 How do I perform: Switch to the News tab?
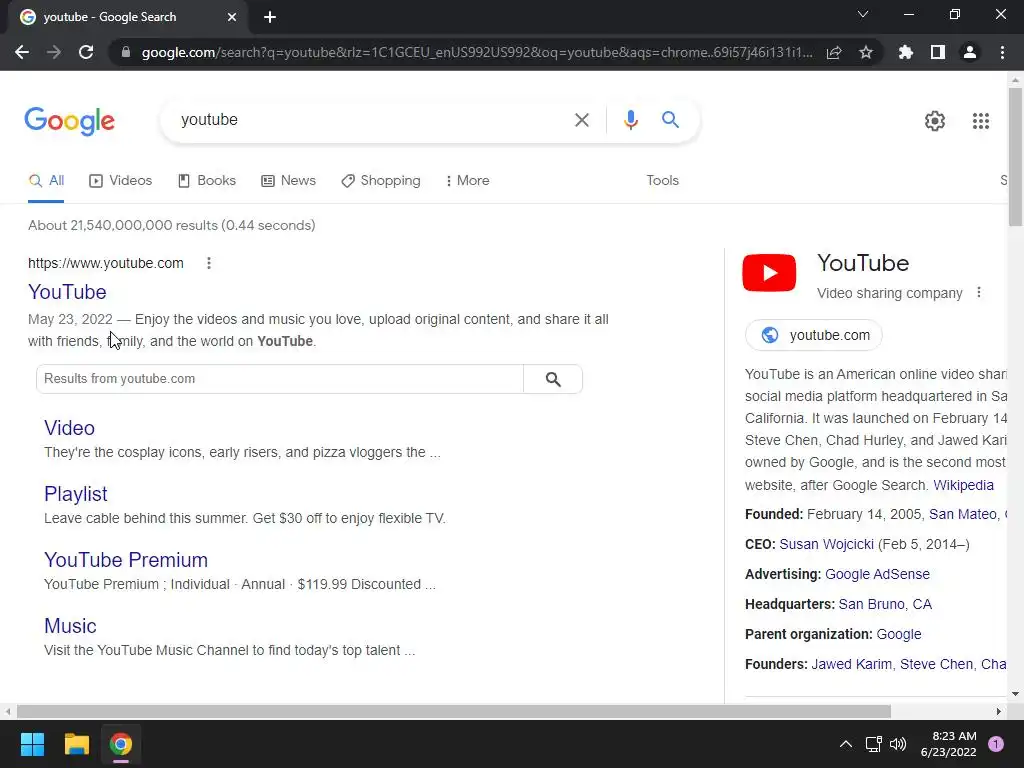point(289,181)
